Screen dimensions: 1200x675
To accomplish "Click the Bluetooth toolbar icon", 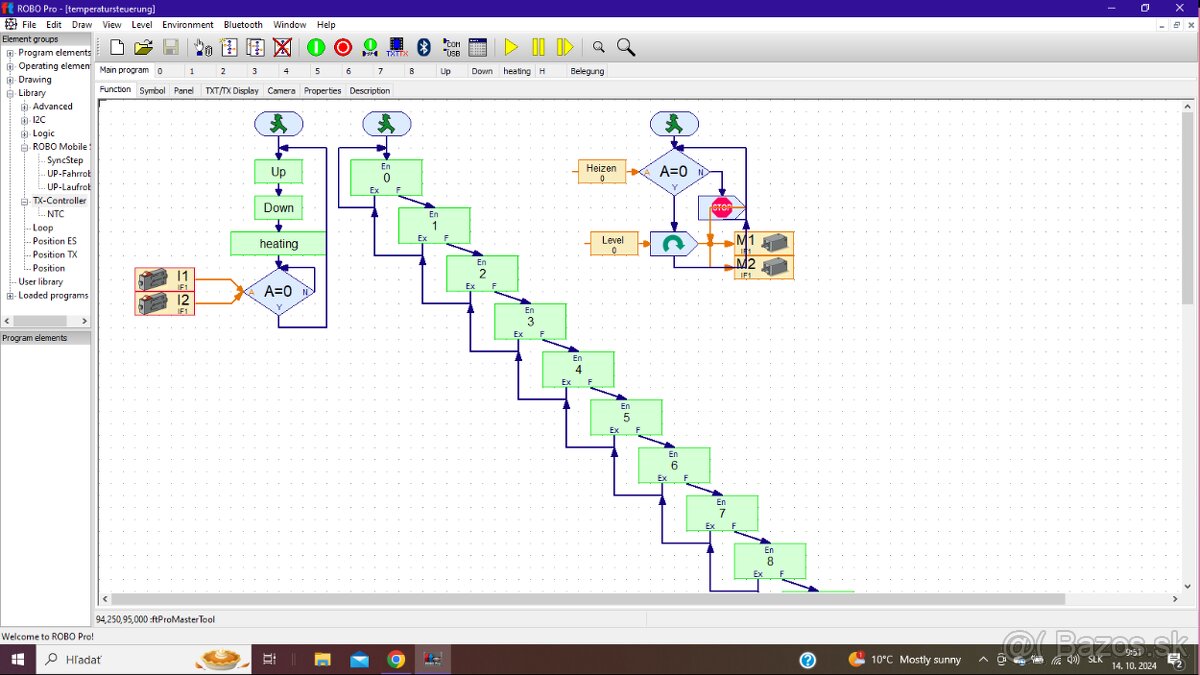I will [423, 47].
